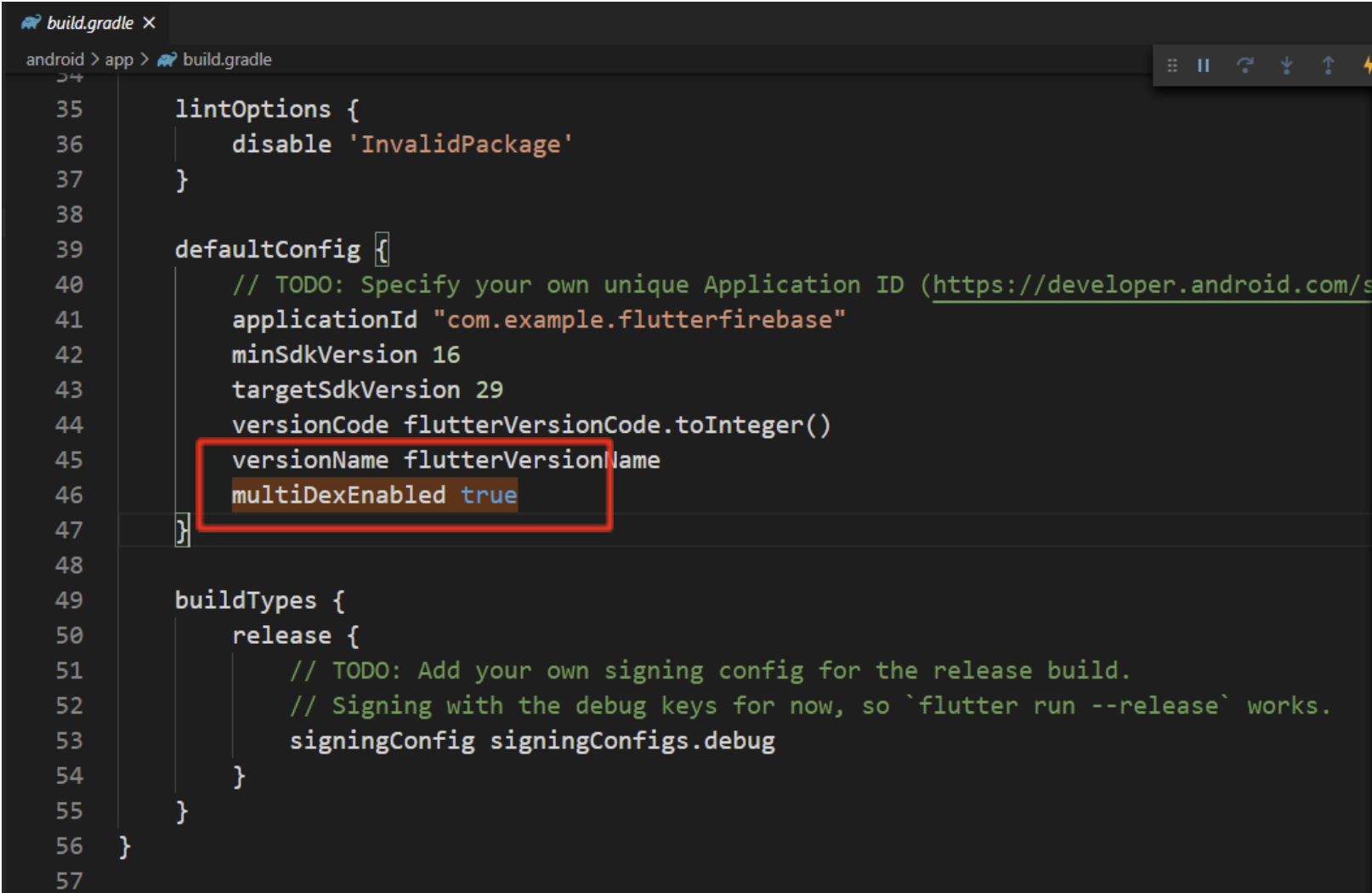Open the 'android' breadcrumb dropdown

54,59
